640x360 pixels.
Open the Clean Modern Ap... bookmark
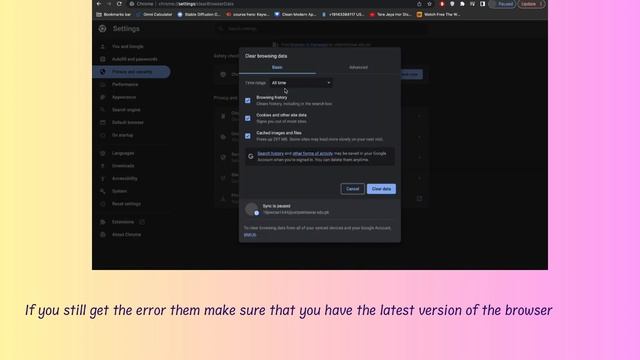pos(296,14)
